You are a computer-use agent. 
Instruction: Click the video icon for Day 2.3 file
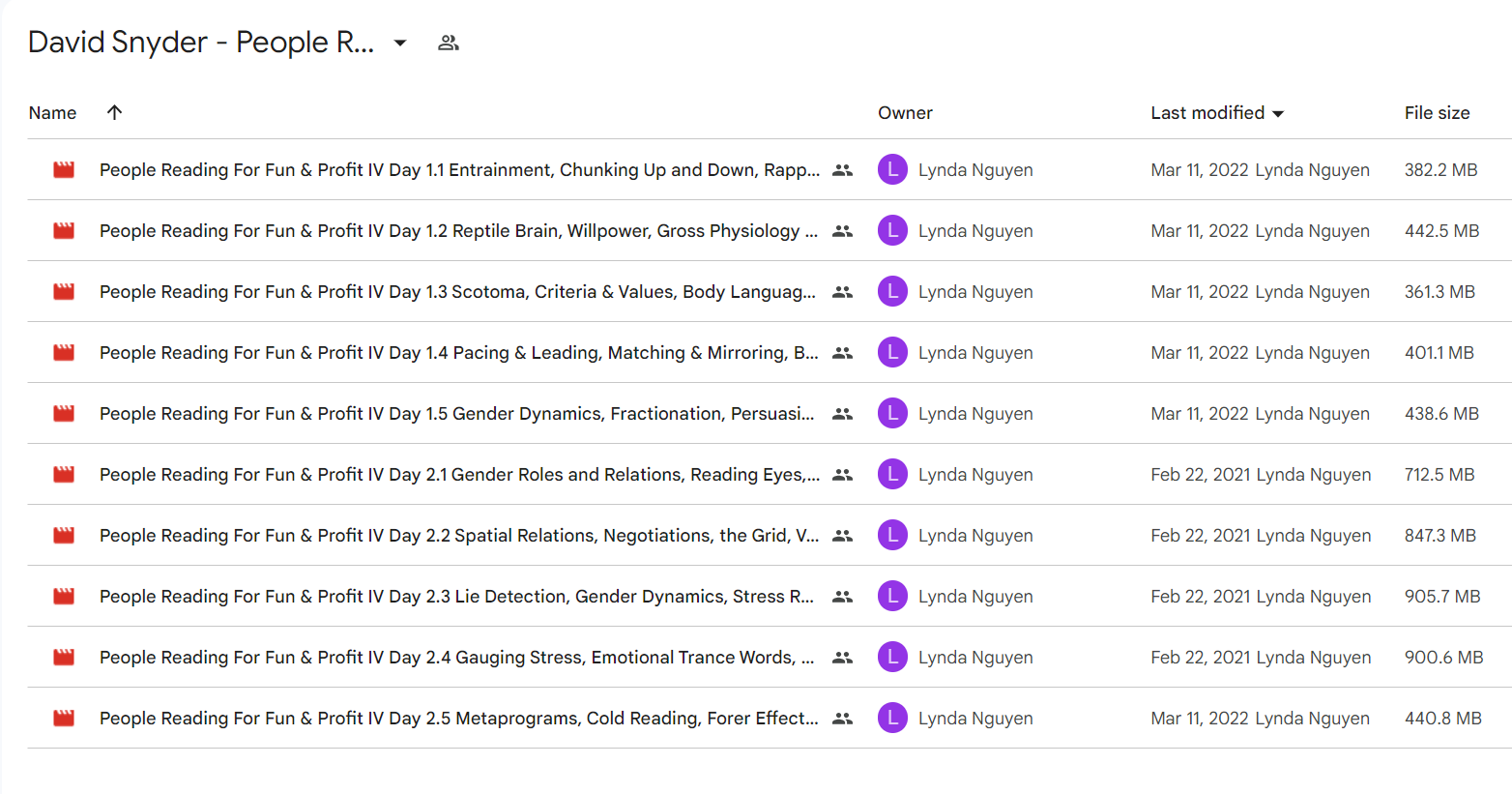pos(64,597)
